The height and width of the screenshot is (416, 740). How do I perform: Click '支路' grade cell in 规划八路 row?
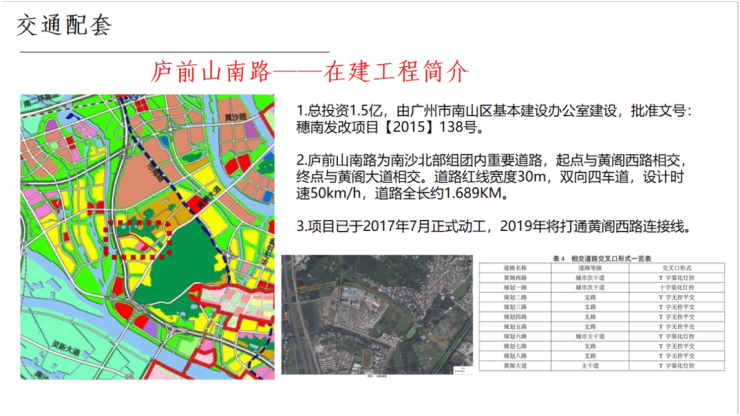[590, 356]
